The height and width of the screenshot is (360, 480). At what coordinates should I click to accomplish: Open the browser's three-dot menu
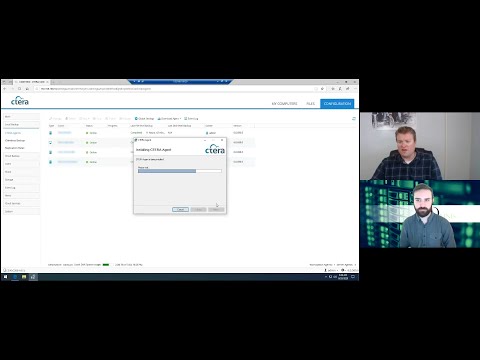tap(355, 89)
